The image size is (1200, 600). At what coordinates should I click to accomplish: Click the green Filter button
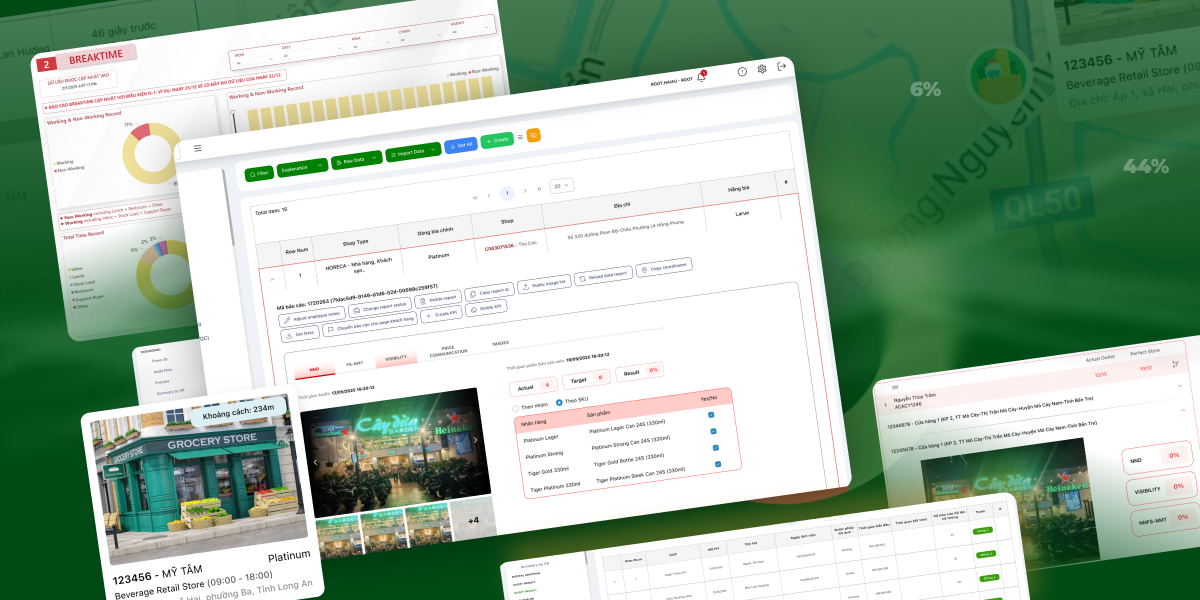pyautogui.click(x=259, y=173)
